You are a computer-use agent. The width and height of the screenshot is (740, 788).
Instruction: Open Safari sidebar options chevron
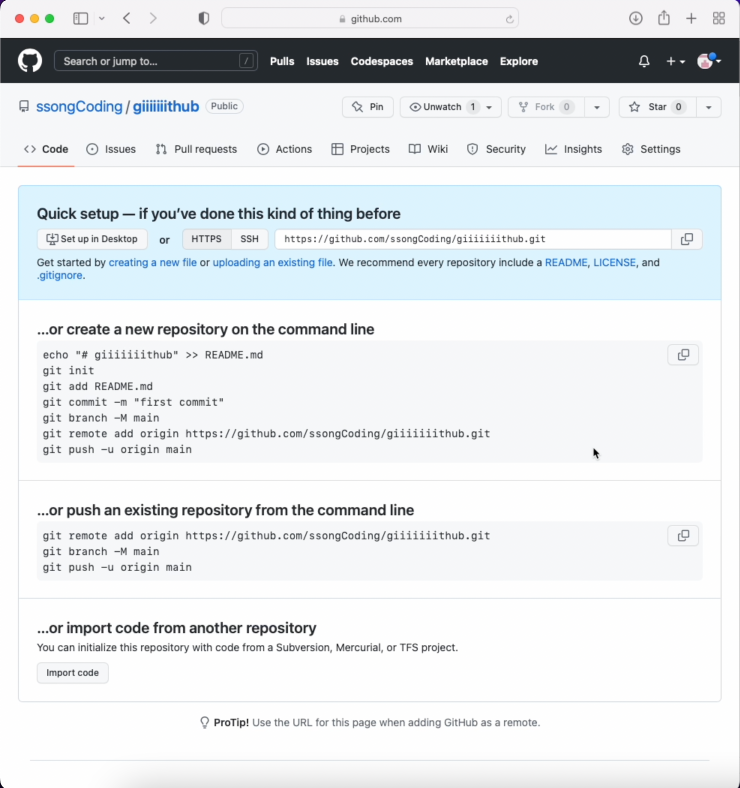click(x=102, y=19)
